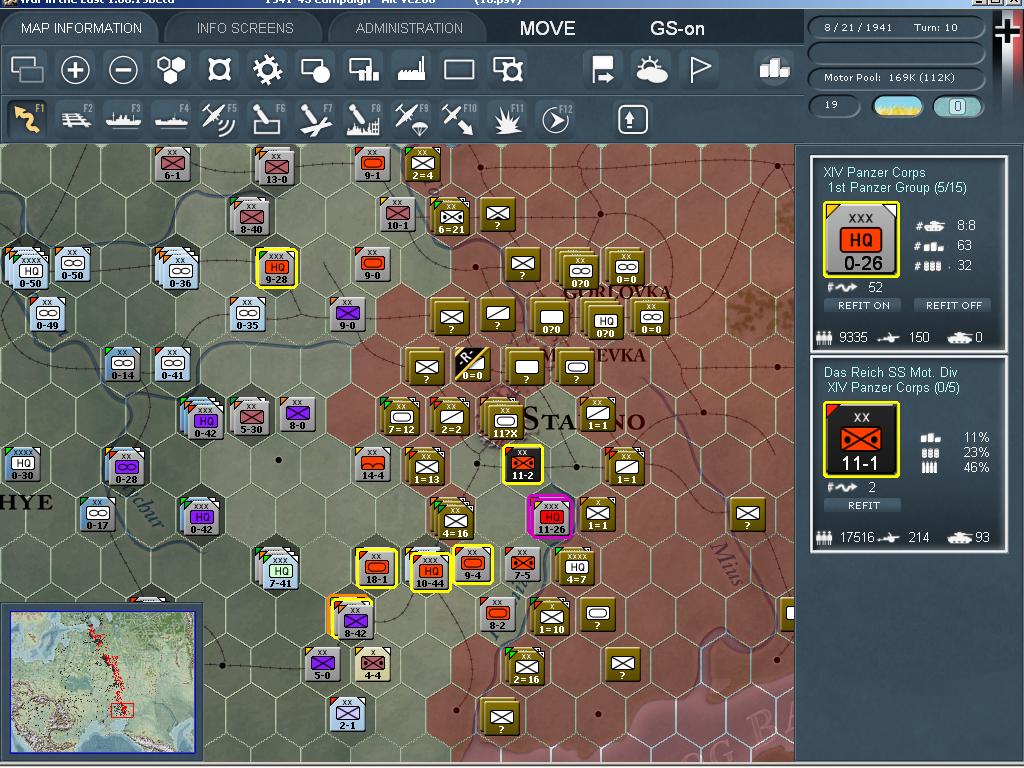Toggle unit counters display icon (overlapping rectangles)
The width and height of the screenshot is (1024, 768).
pyautogui.click(x=27, y=70)
